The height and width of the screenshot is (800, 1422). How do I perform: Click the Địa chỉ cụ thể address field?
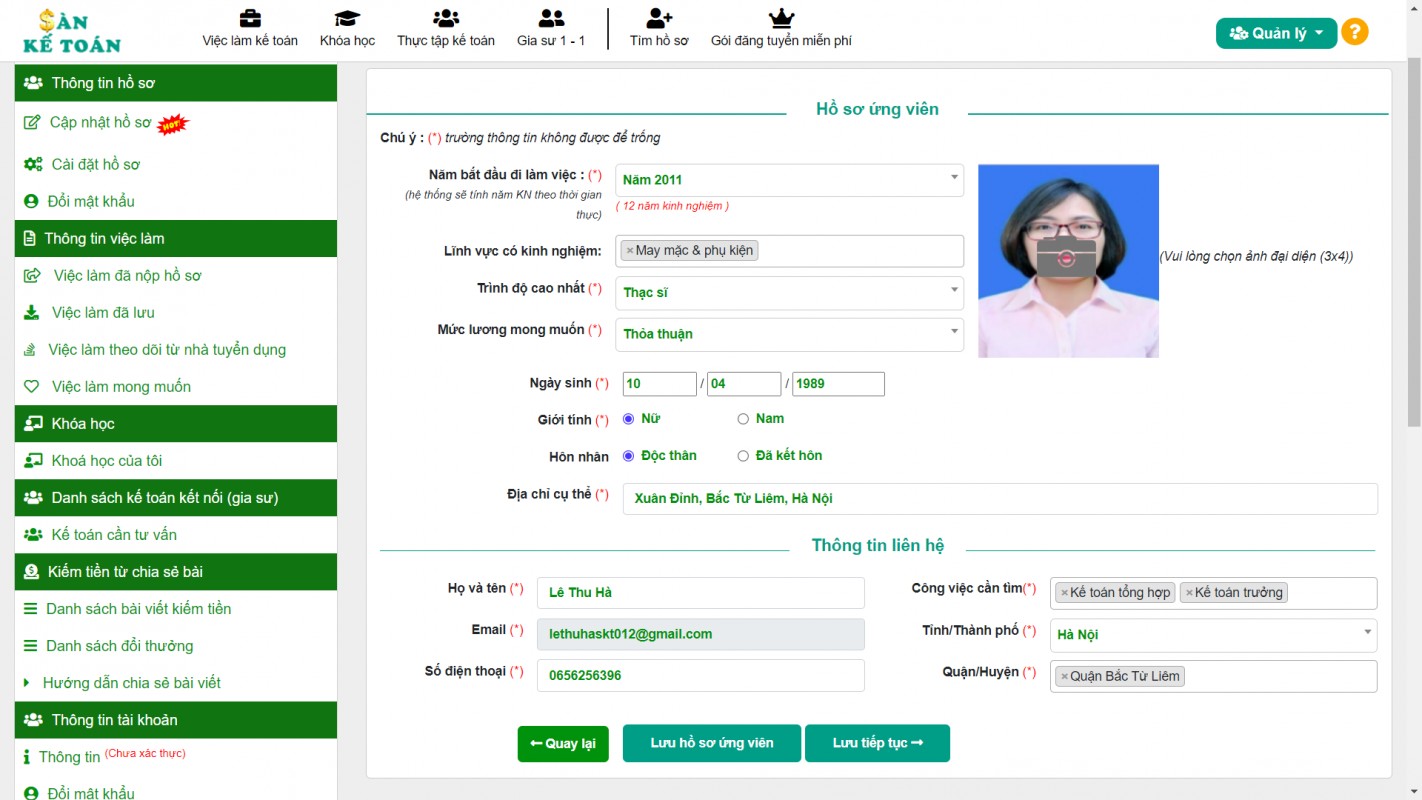tap(1000, 499)
